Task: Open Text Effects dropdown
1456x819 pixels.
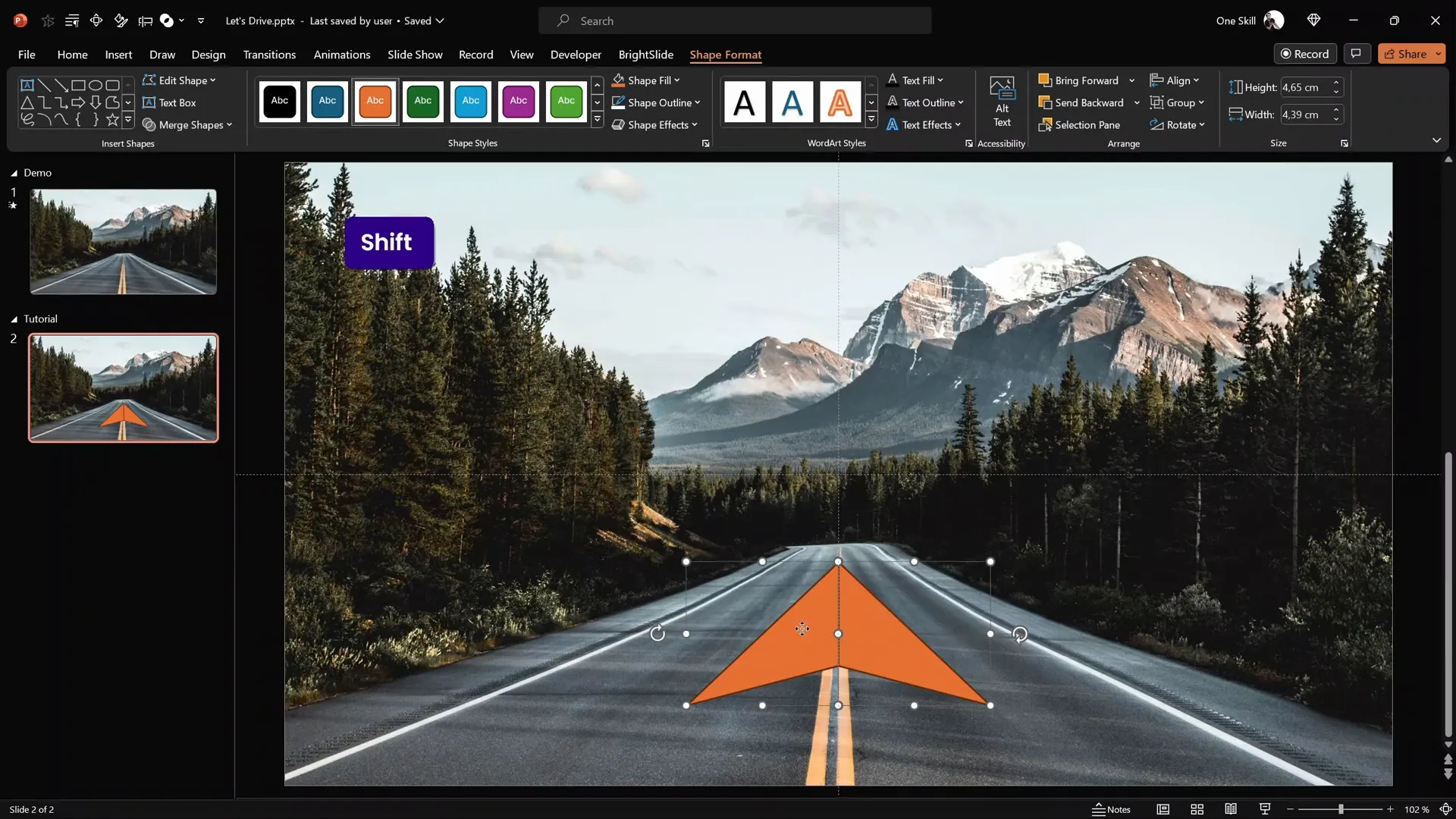Action: click(x=924, y=125)
